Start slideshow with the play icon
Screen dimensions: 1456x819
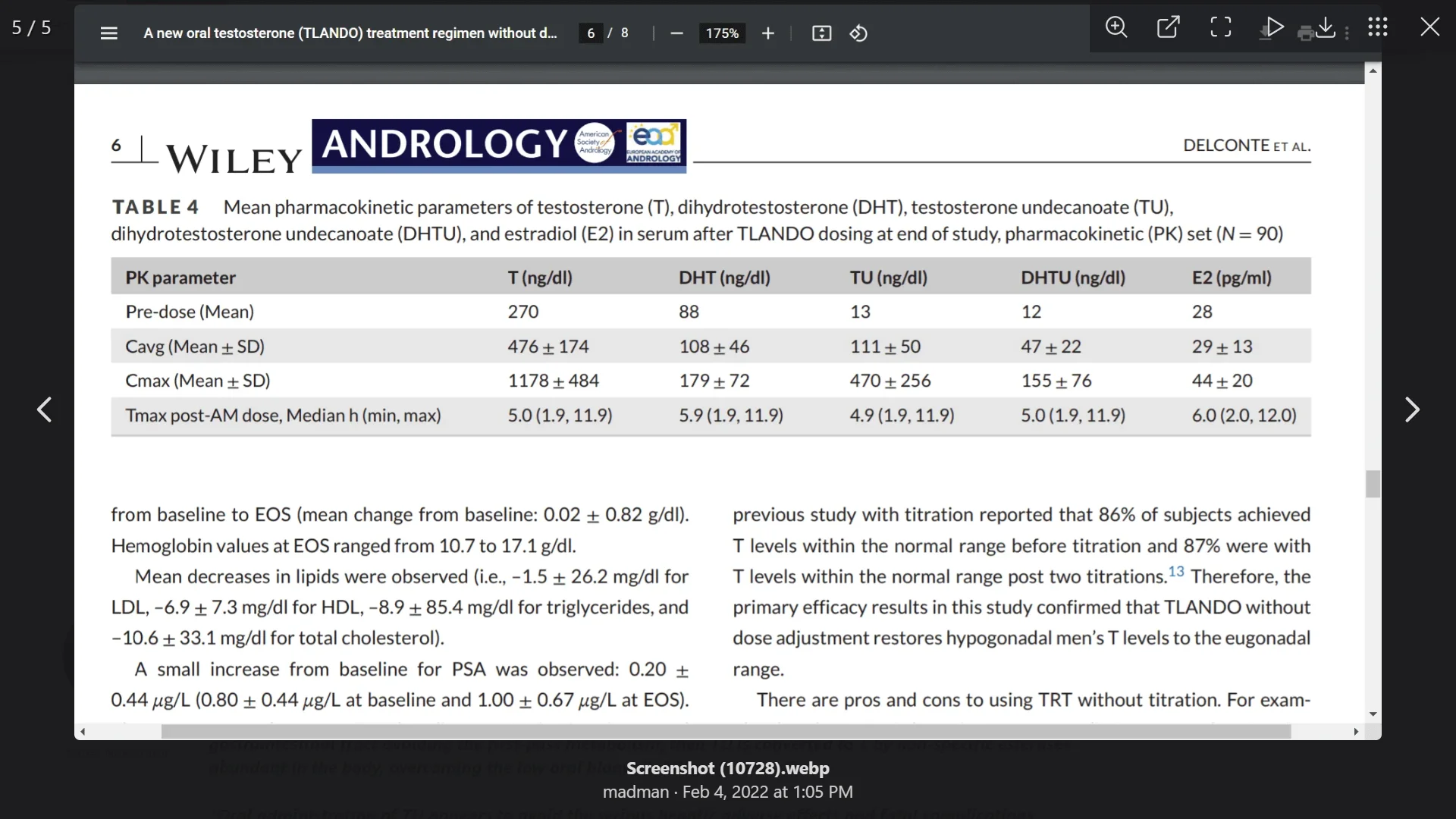point(1275,27)
